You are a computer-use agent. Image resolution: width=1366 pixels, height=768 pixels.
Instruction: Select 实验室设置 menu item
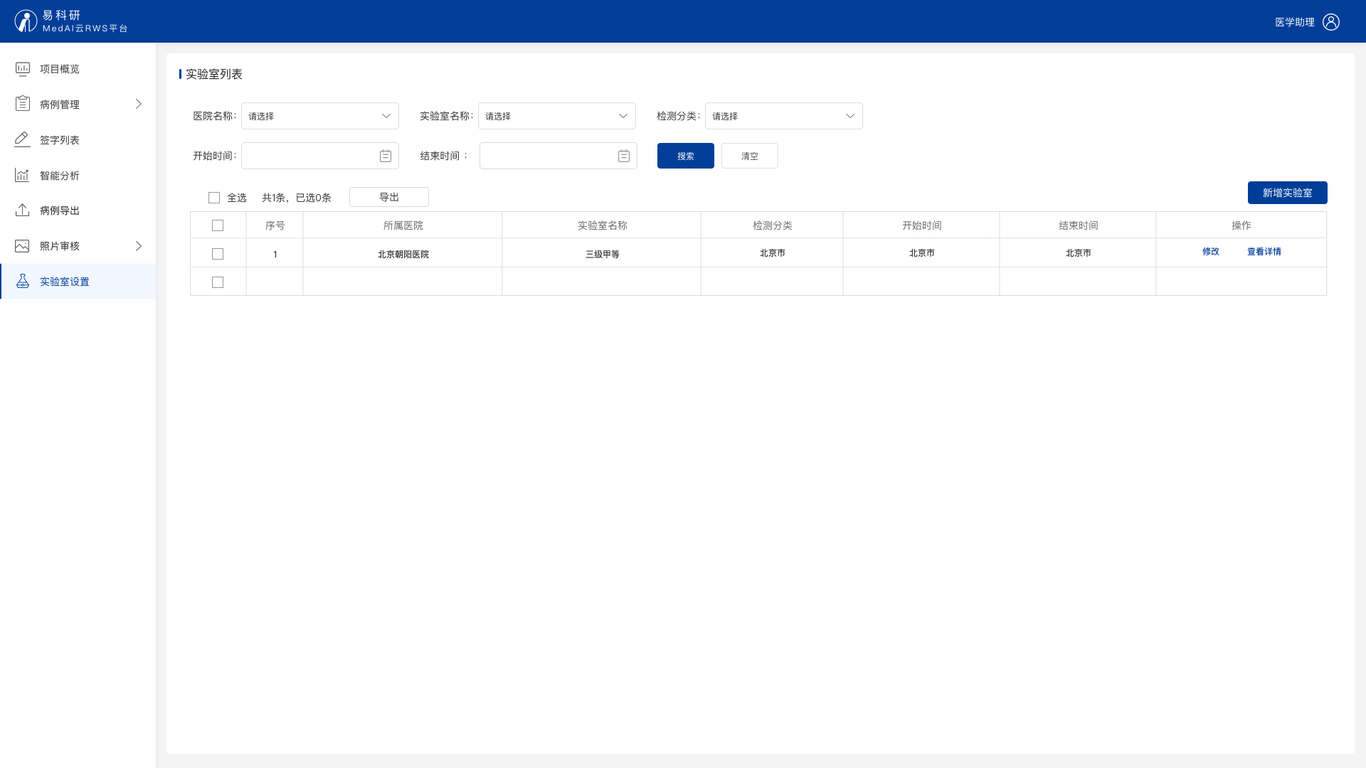[78, 281]
